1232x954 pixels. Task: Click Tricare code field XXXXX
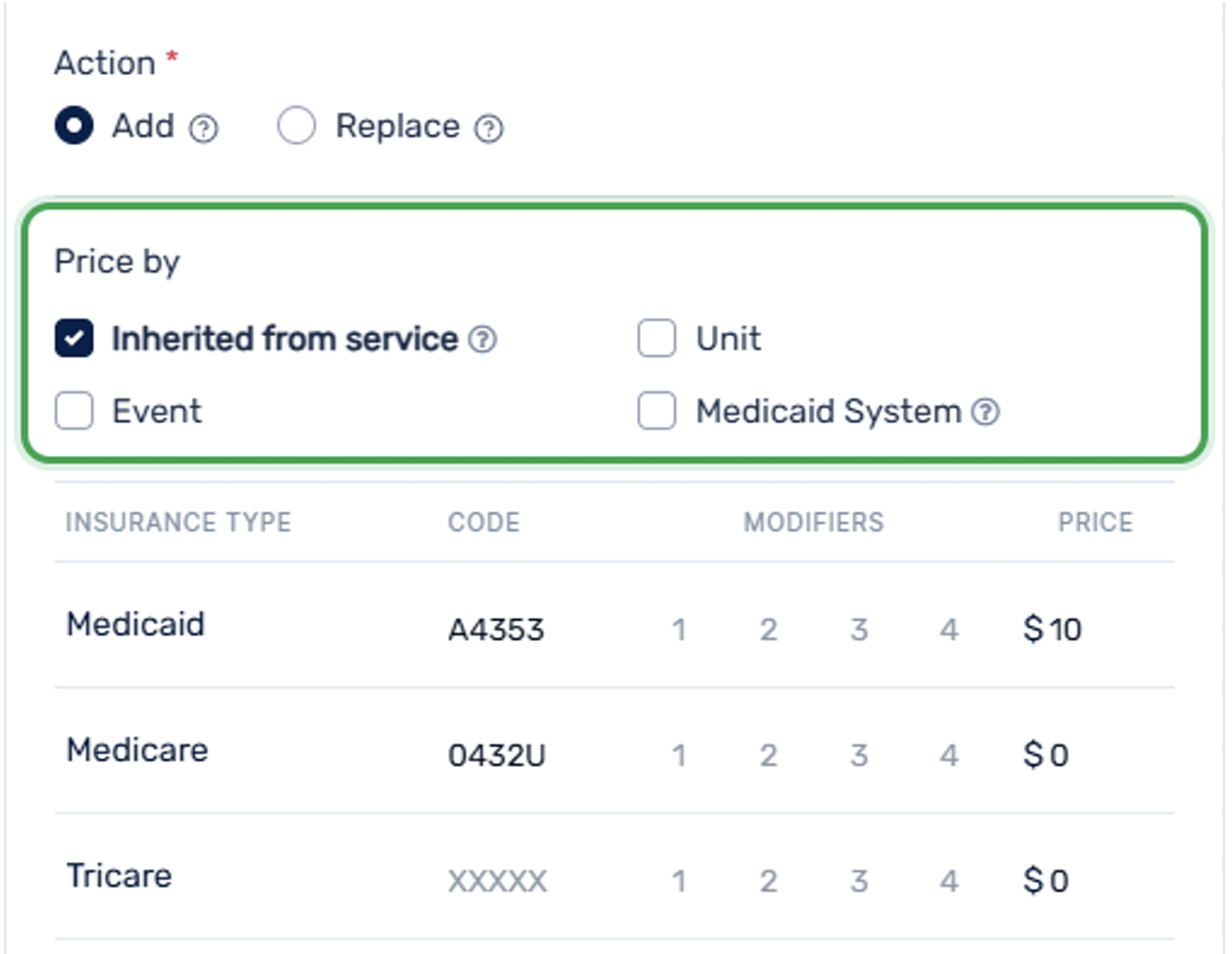tap(497, 881)
